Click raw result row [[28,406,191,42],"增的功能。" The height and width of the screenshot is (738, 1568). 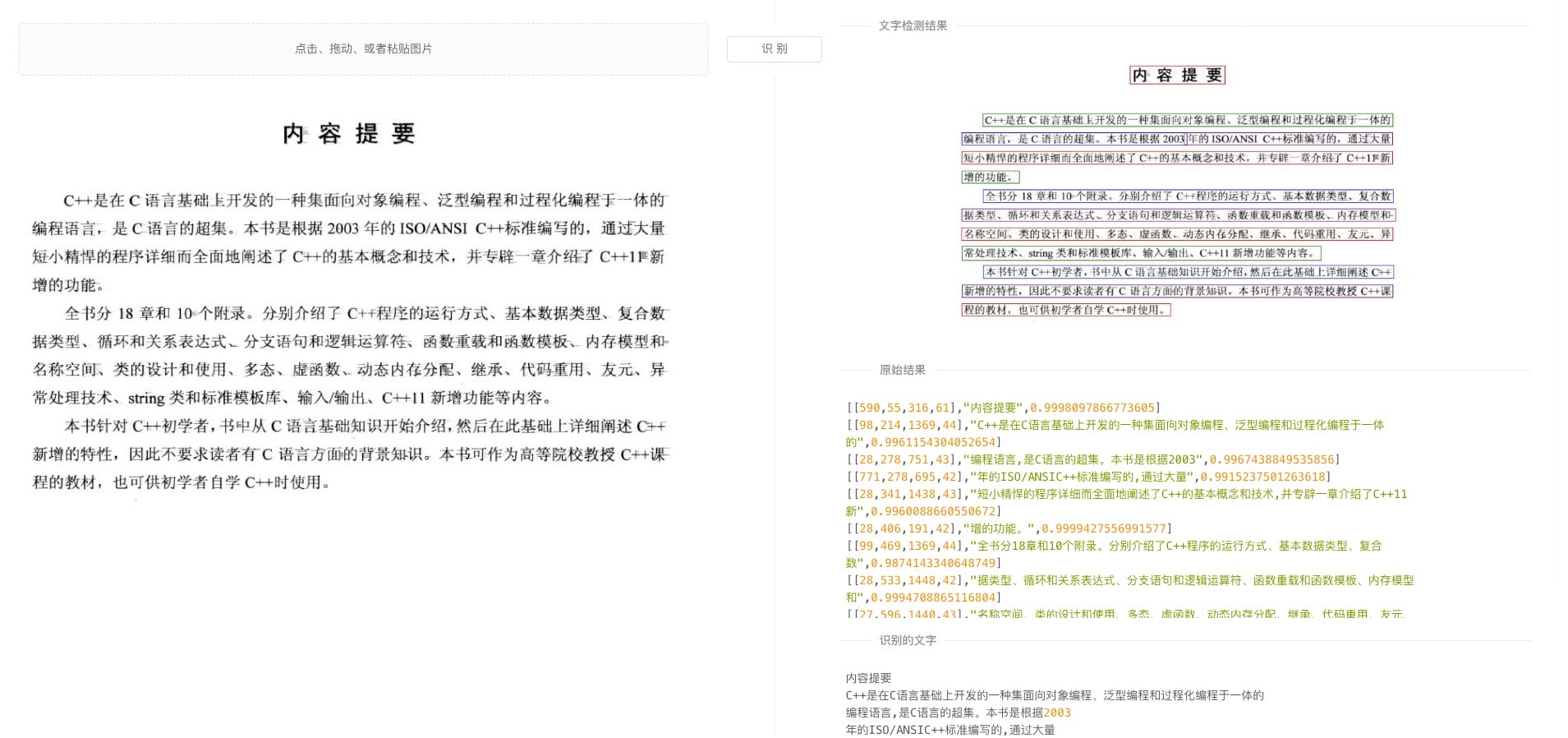pos(1009,528)
